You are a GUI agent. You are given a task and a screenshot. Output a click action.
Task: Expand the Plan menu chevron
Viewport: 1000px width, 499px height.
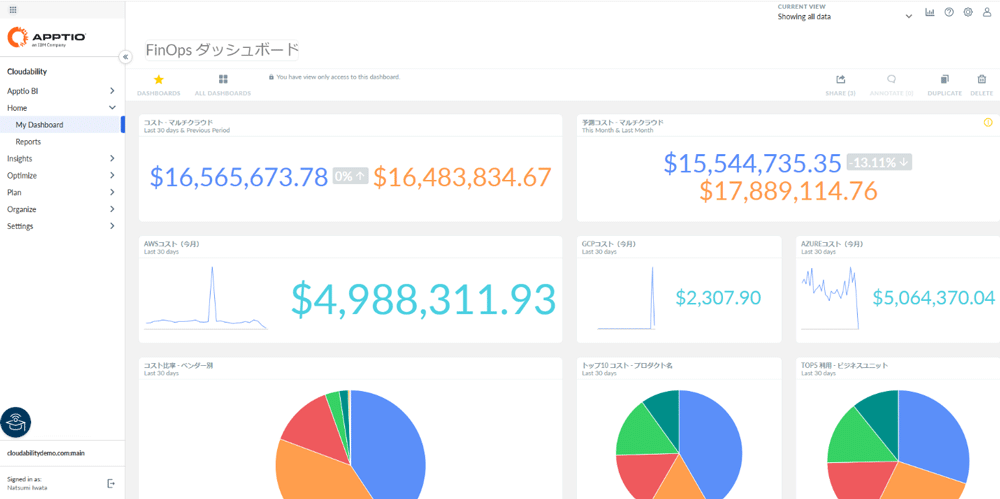(112, 192)
